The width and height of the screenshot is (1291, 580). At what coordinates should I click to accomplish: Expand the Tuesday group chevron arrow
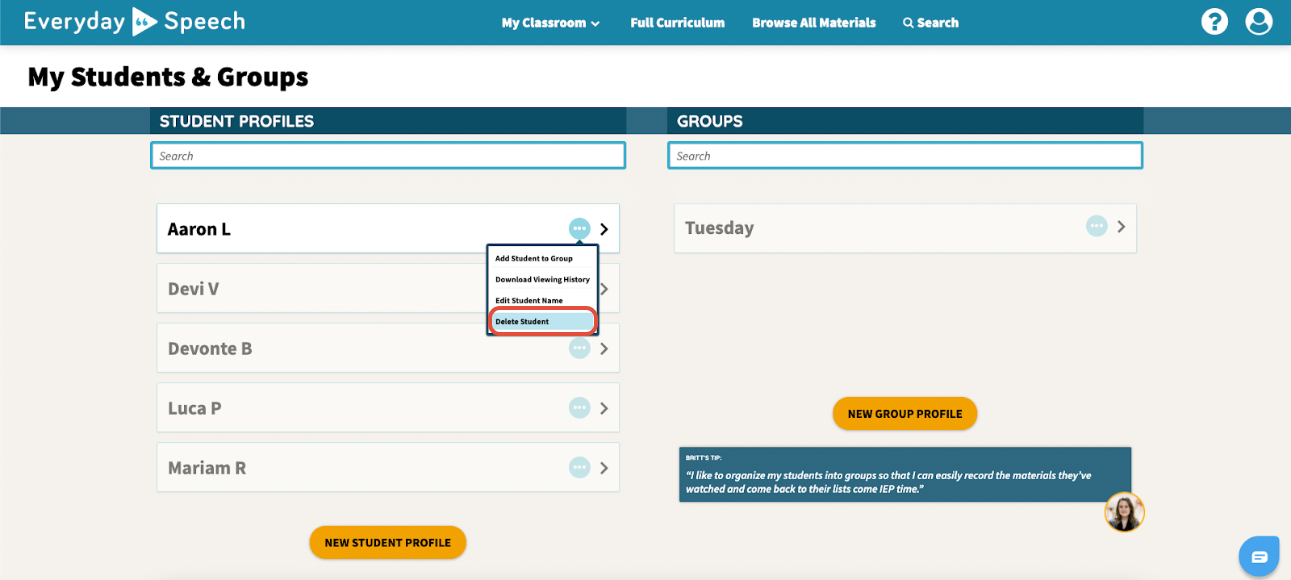(1121, 227)
